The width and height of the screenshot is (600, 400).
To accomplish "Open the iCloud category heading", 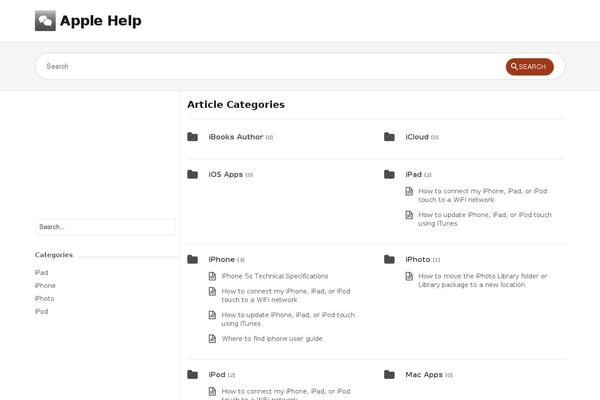I will coord(417,137).
